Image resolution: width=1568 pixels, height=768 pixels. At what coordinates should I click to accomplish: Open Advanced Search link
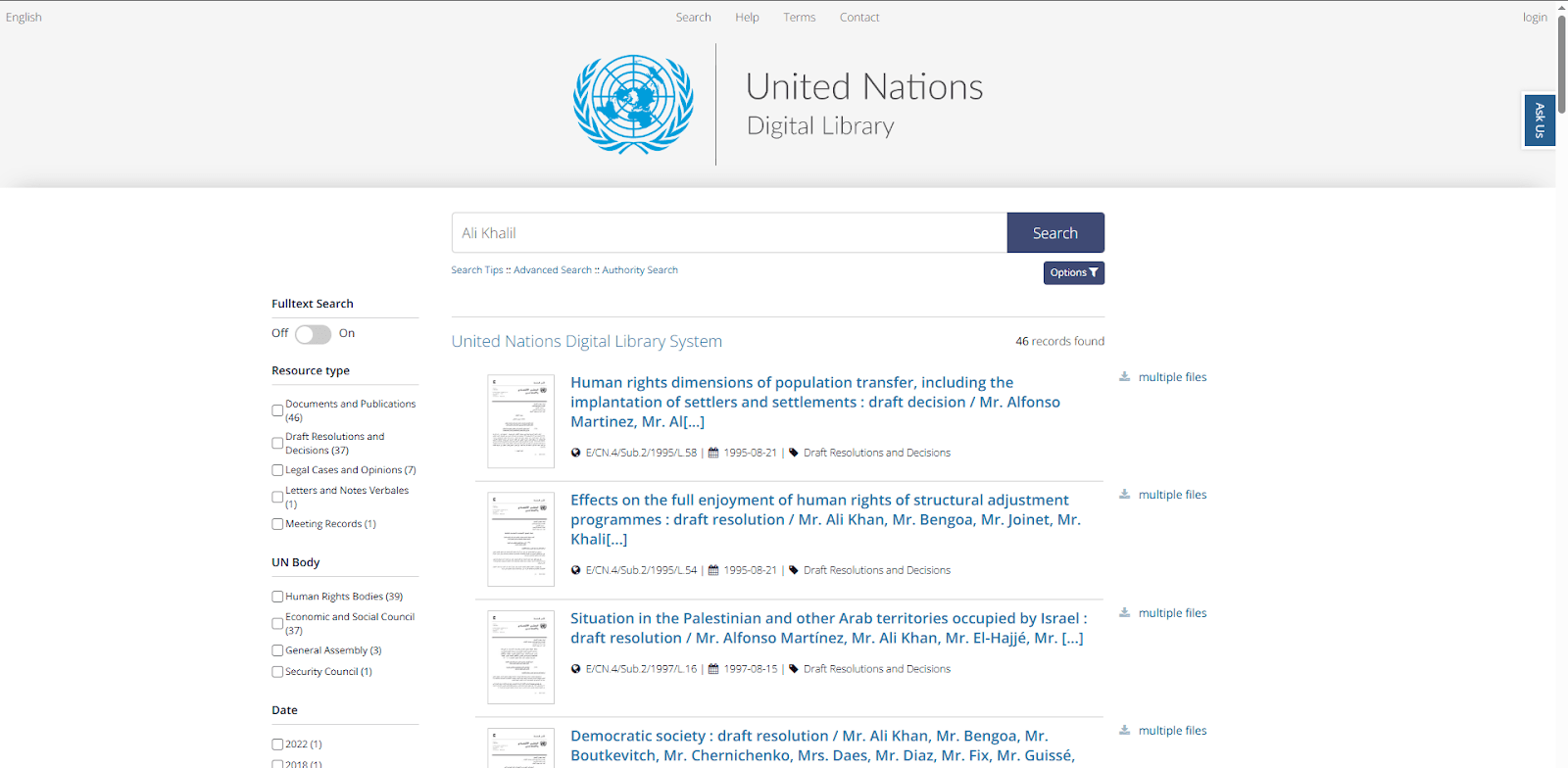click(x=553, y=270)
